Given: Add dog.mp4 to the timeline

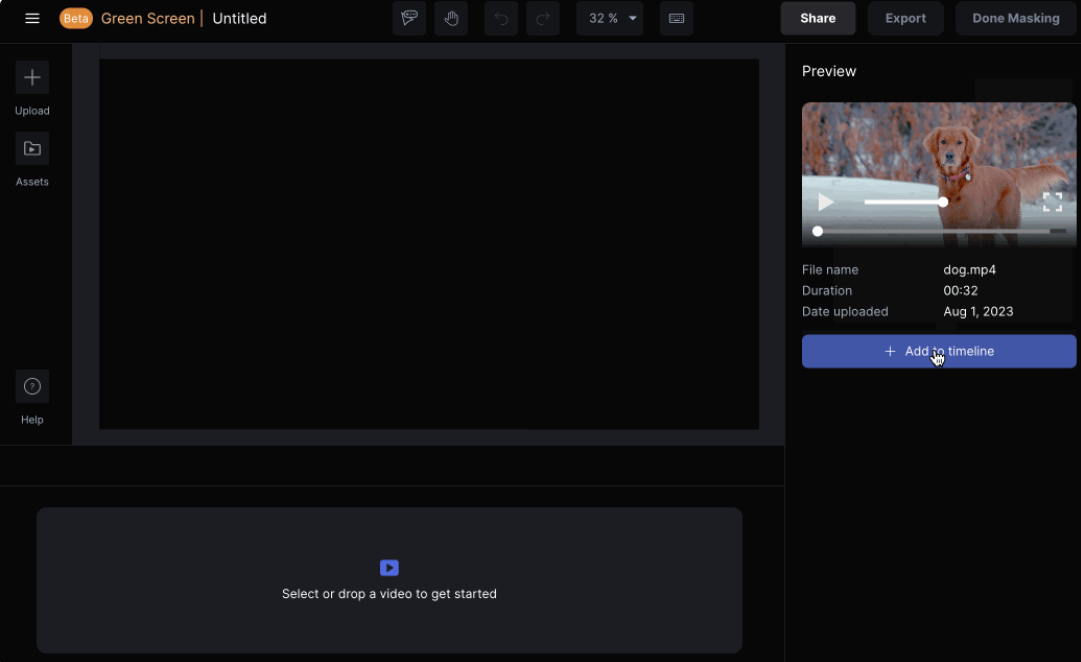Looking at the screenshot, I should [x=938, y=351].
